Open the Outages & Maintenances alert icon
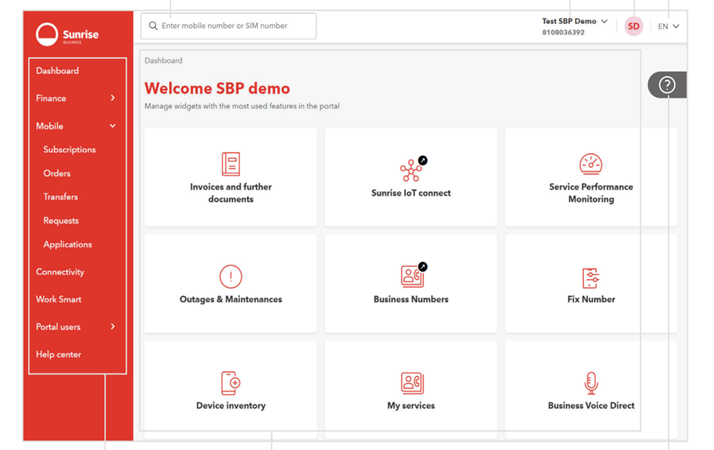This screenshot has width=714, height=450. click(x=231, y=276)
